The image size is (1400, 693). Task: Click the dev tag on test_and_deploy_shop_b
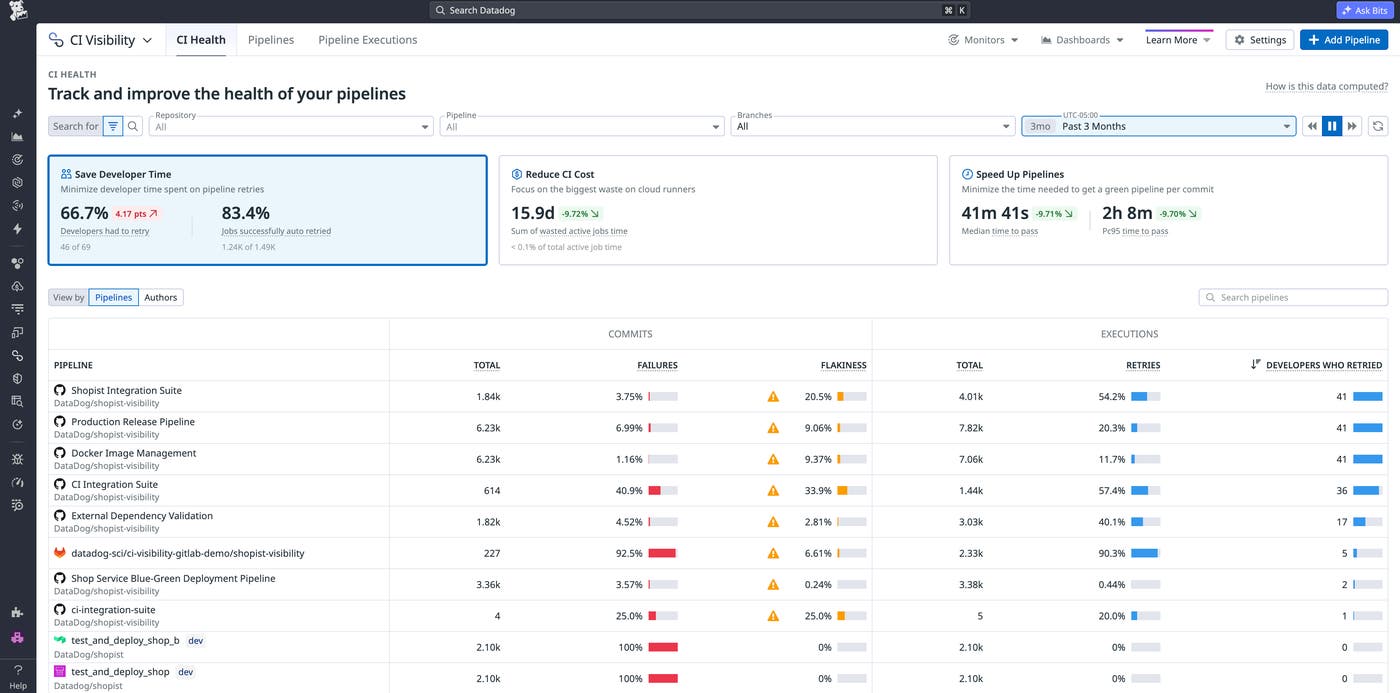point(196,641)
